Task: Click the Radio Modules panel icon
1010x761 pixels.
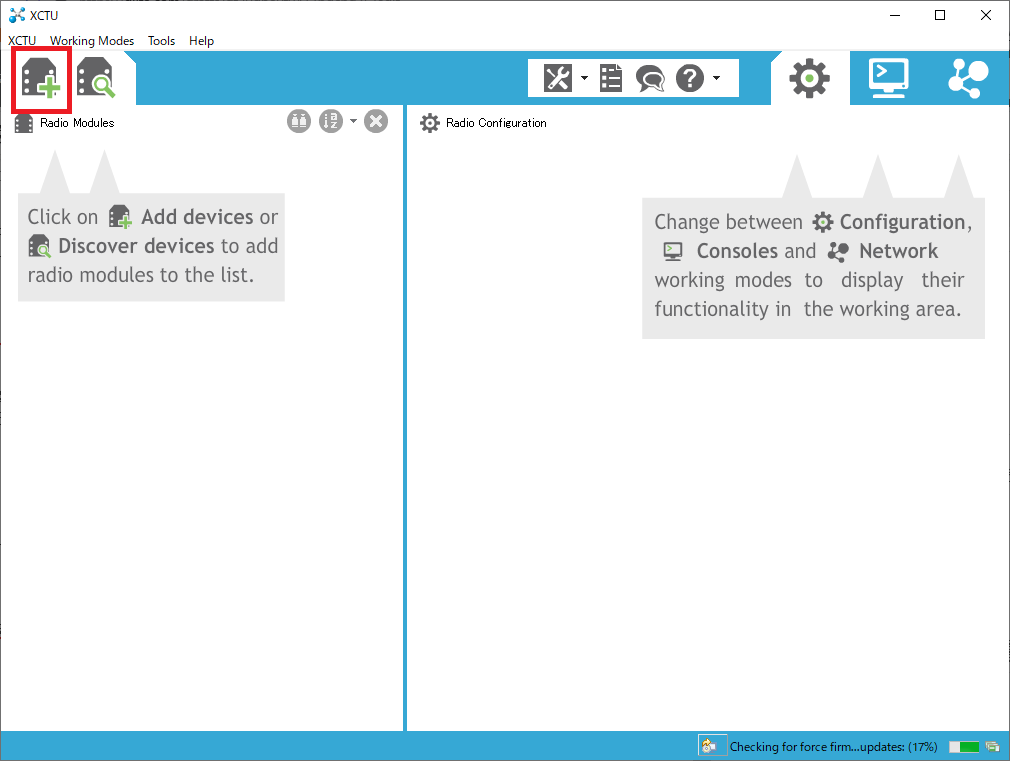Action: (x=24, y=123)
